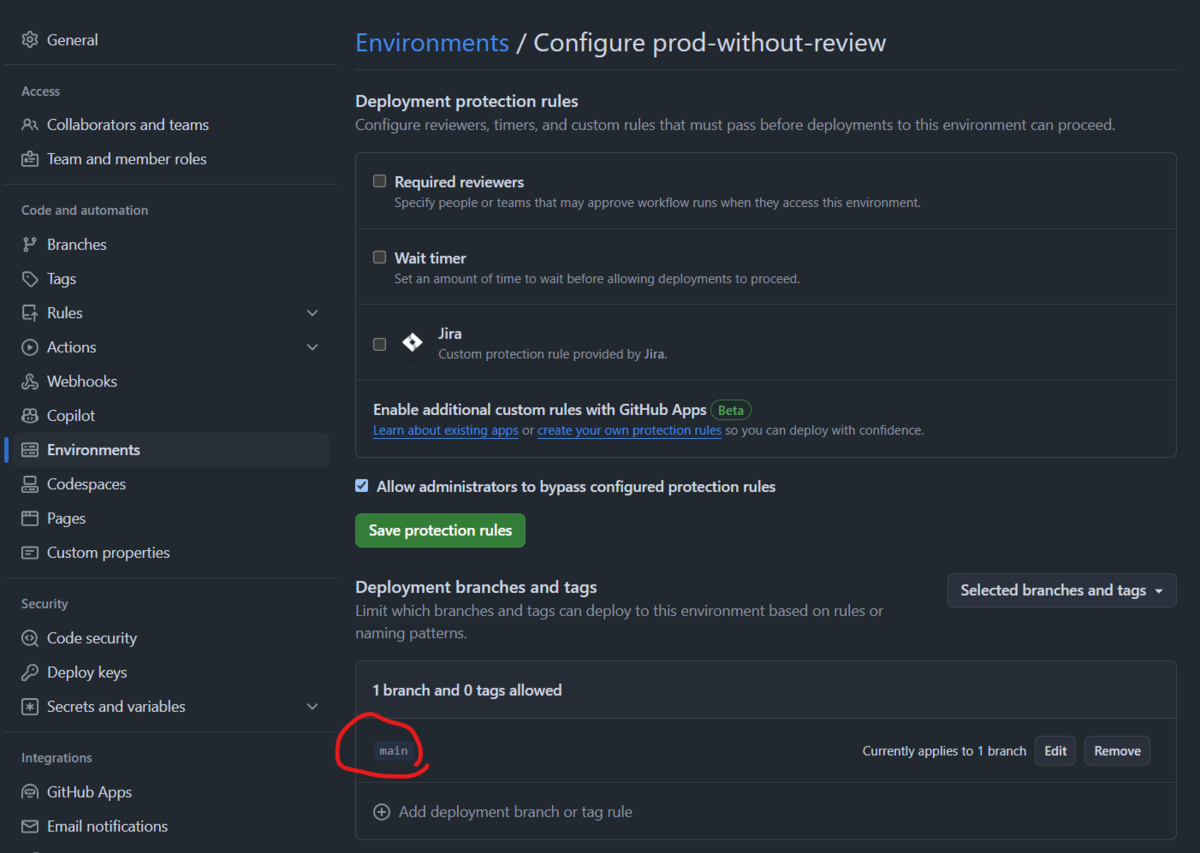This screenshot has height=853, width=1200.
Task: Click '1 branch and 0 tags allowed' text
Action: pyautogui.click(x=467, y=690)
